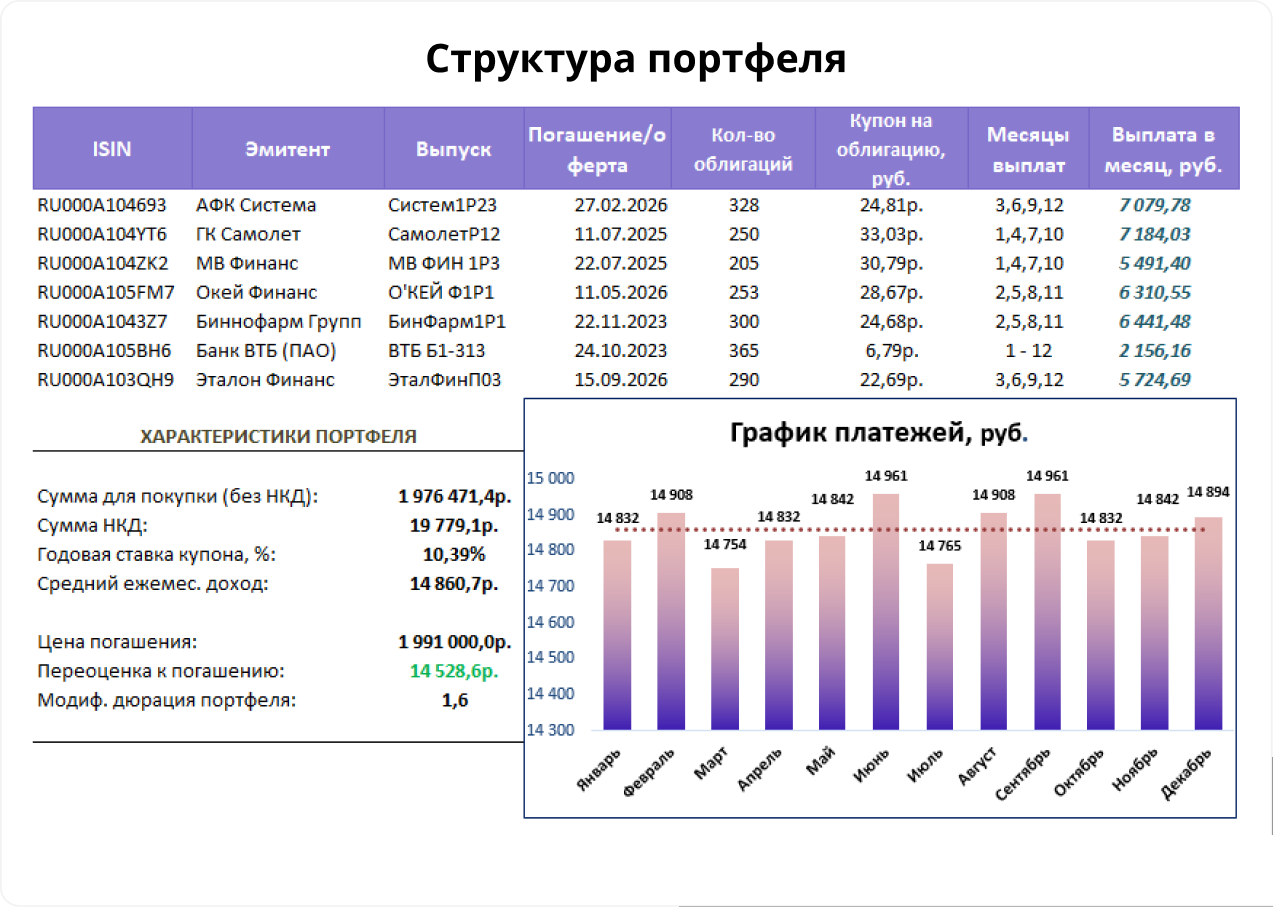Image resolution: width=1274 pixels, height=908 pixels.
Task: Click the ГК Самолет issuer cell
Action: pos(248,234)
